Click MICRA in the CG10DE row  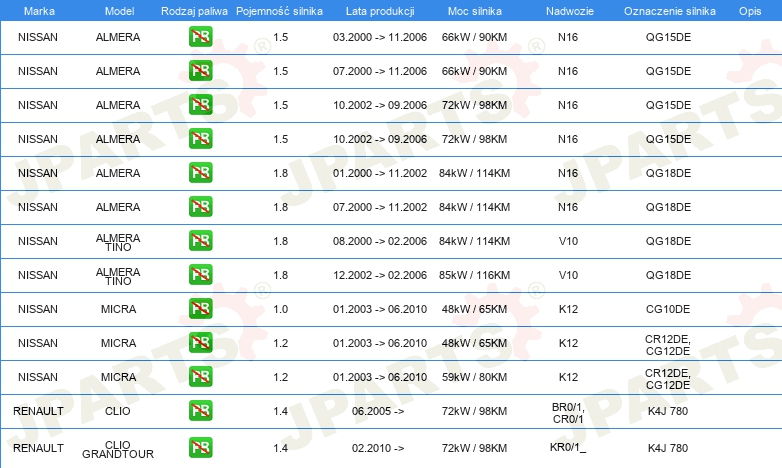click(x=118, y=309)
